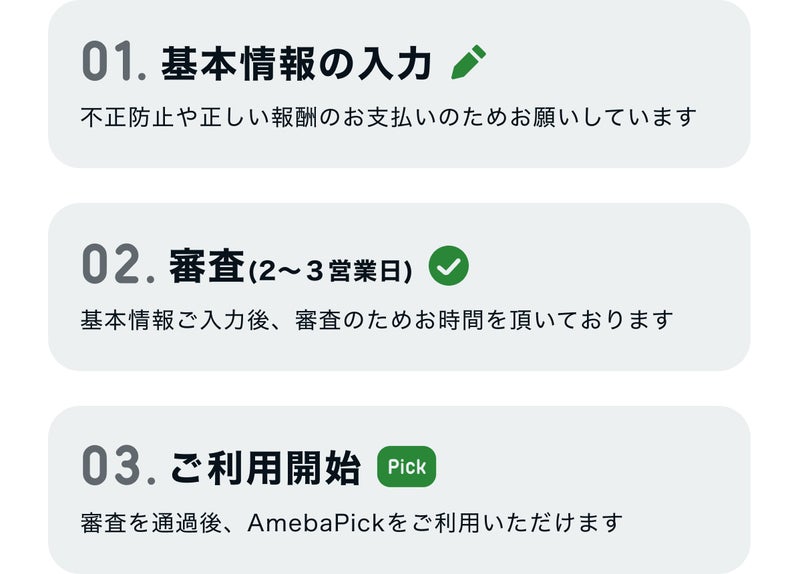800x574 pixels.
Task: Select the second step review card
Action: (399, 287)
